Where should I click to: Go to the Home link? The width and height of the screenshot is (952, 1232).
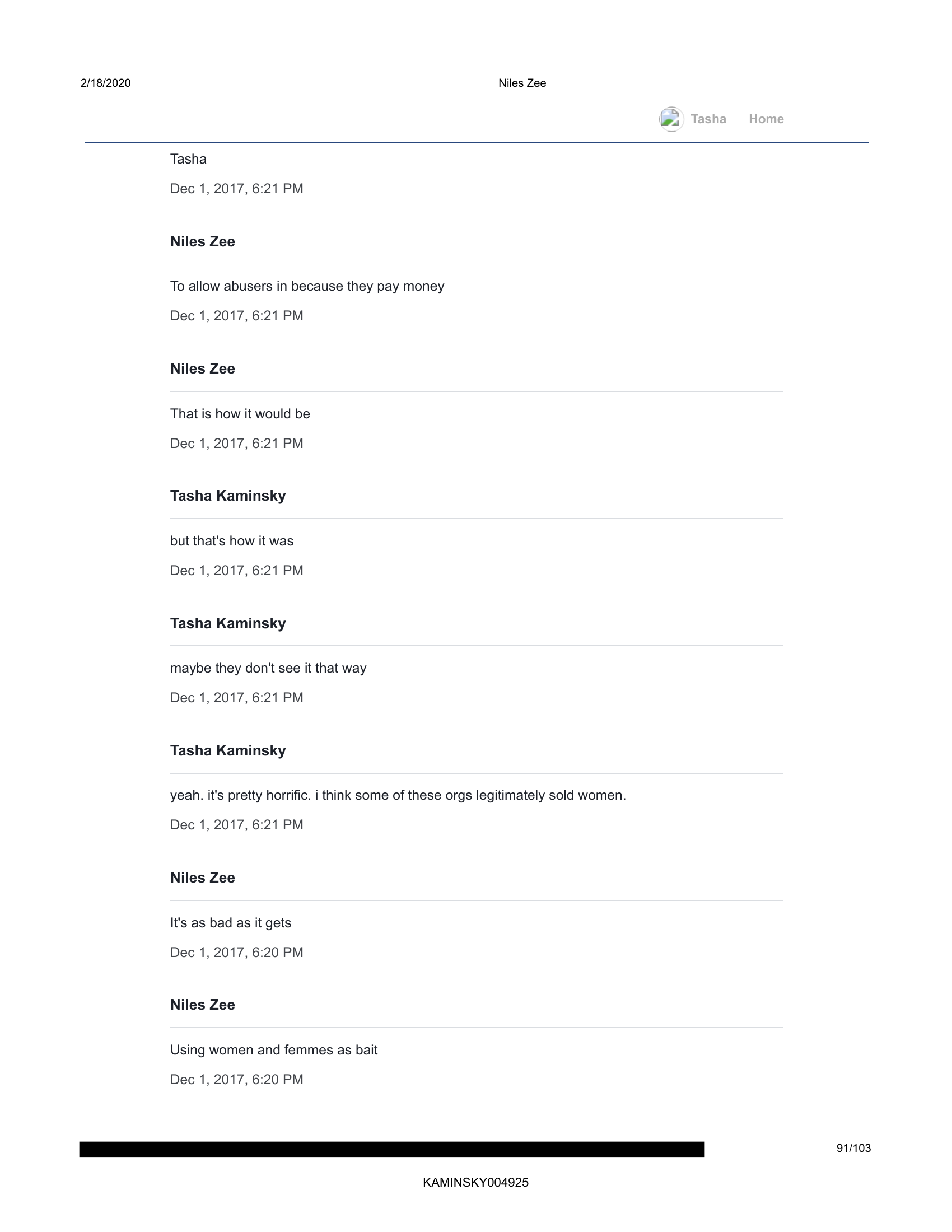coord(766,119)
